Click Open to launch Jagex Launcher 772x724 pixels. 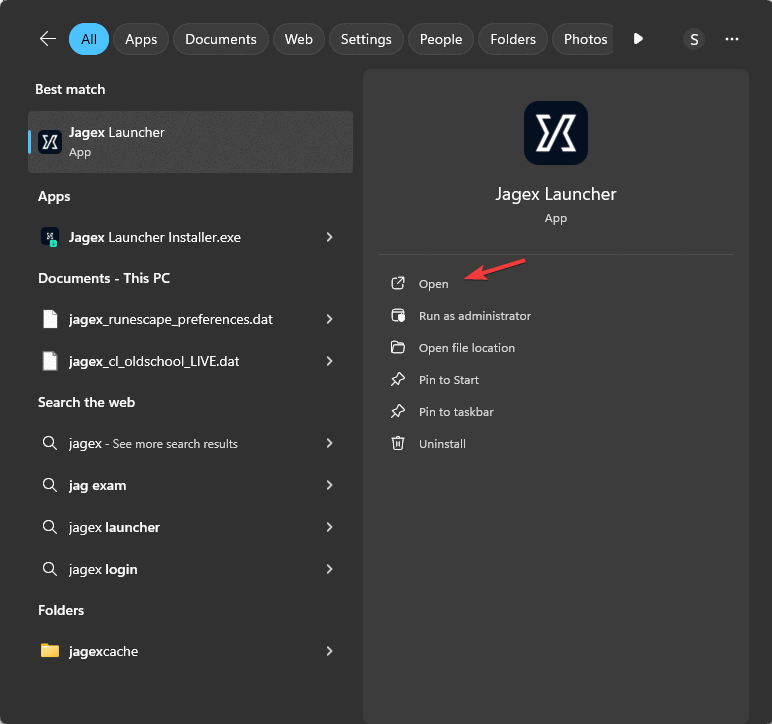[433, 284]
